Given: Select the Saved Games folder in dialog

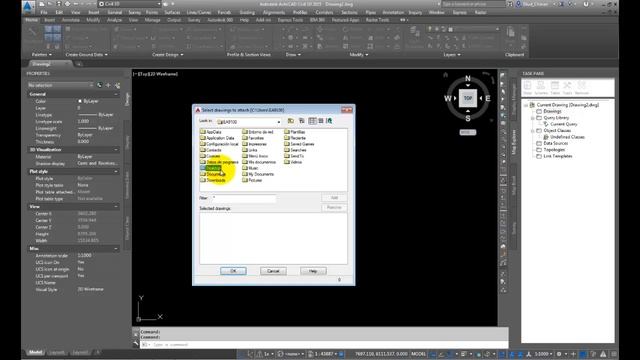Looking at the screenshot, I should click(299, 144).
